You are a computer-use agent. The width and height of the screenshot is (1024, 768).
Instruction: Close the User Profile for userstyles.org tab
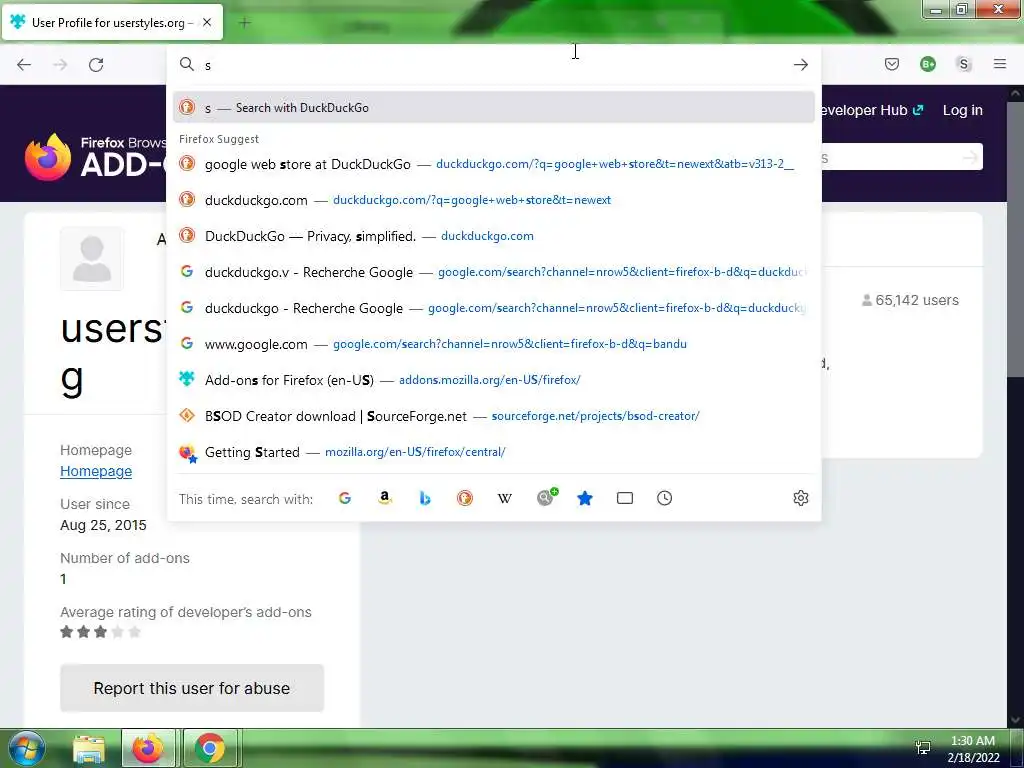tap(207, 22)
